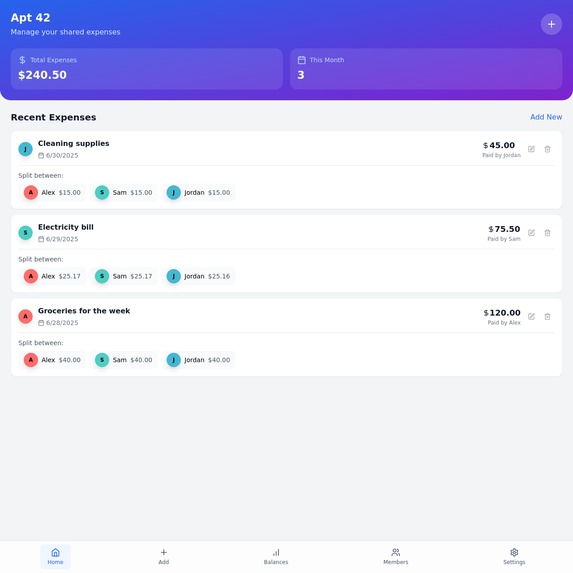Click Manage your shared expenses subtitle
This screenshot has width=573, height=573.
[65, 32]
